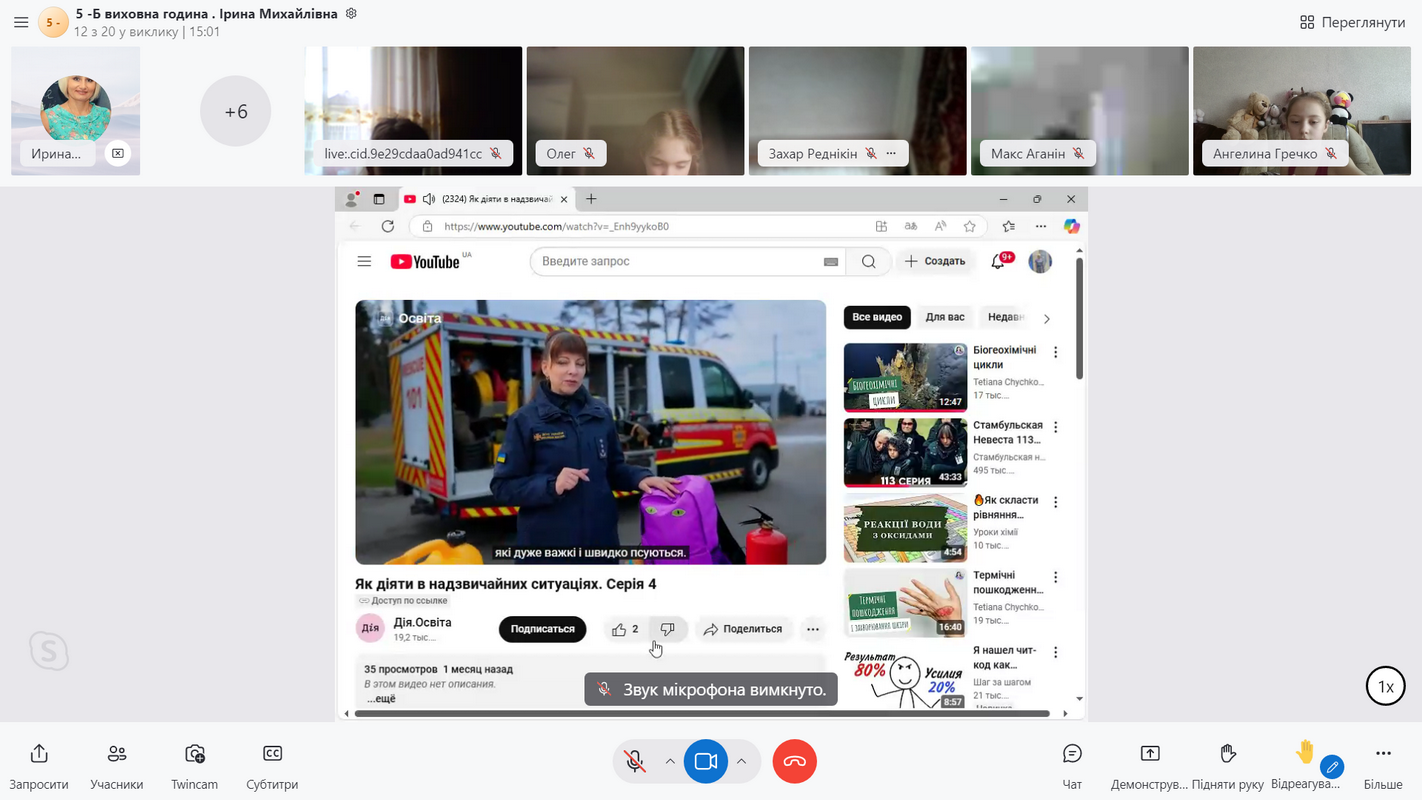Turn off the video camera
The image size is (1422, 800).
point(705,762)
